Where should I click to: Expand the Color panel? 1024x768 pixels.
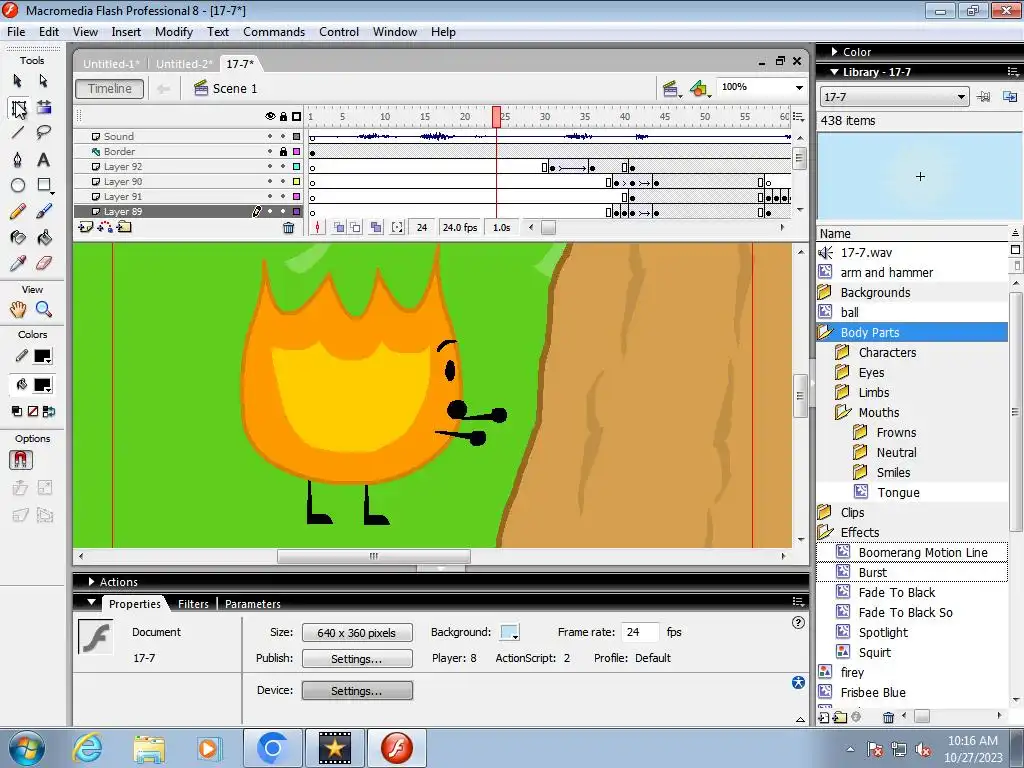834,52
